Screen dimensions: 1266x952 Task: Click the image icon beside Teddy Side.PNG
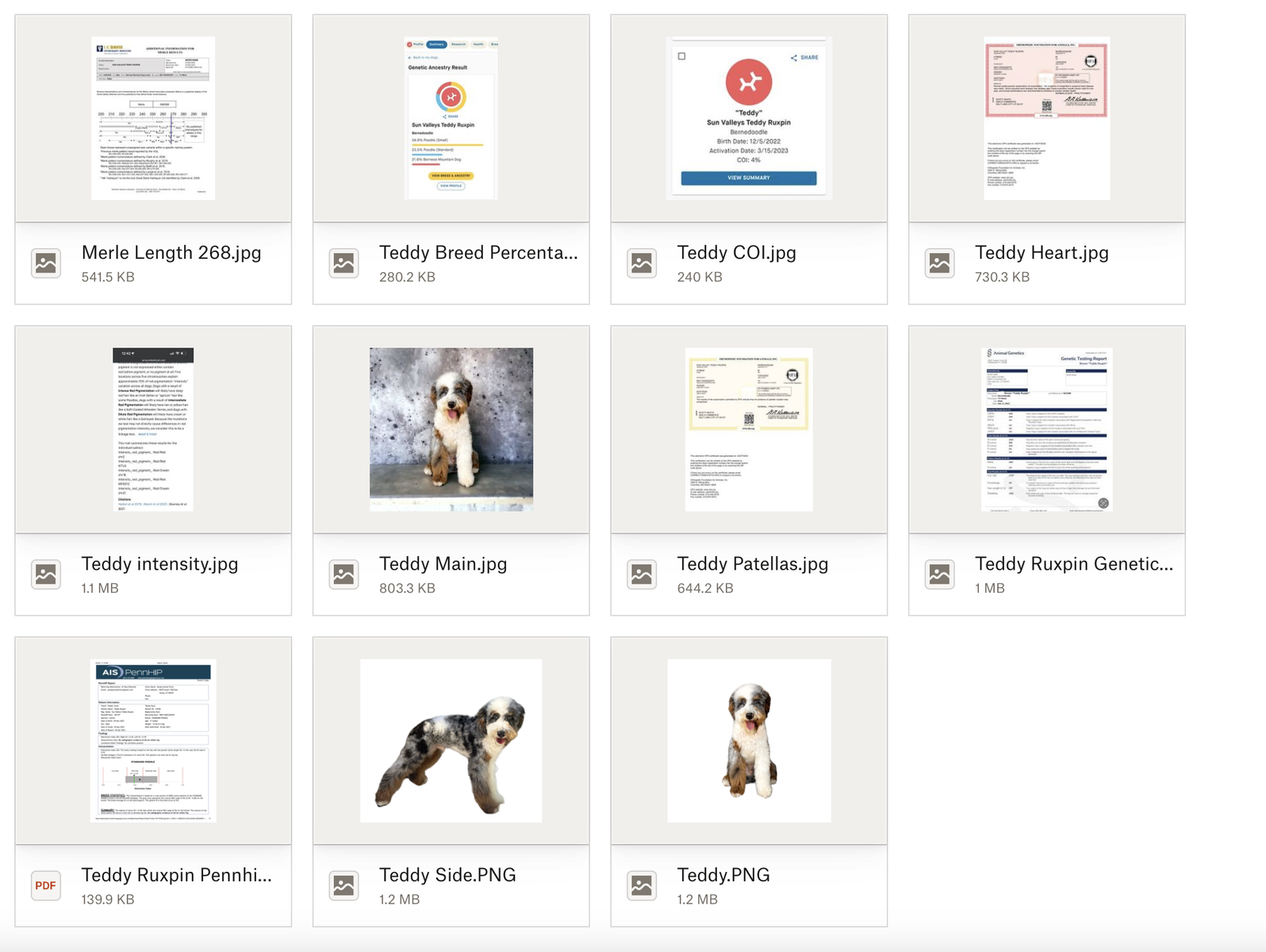(344, 885)
